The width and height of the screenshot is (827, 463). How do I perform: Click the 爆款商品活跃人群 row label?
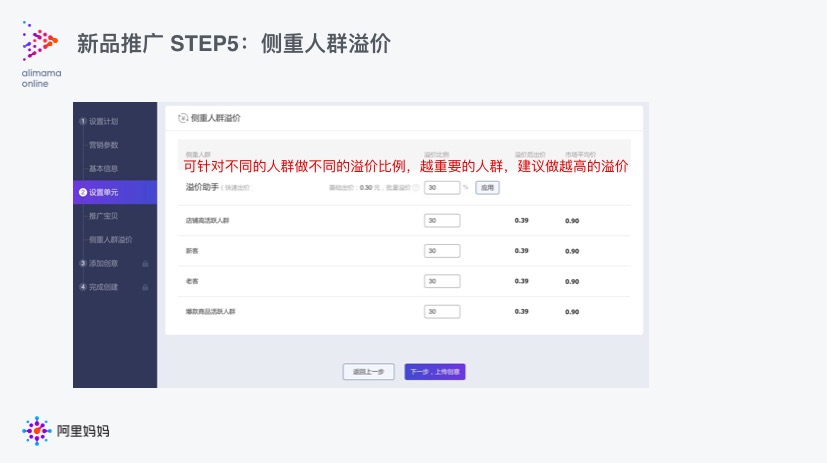tap(210, 312)
